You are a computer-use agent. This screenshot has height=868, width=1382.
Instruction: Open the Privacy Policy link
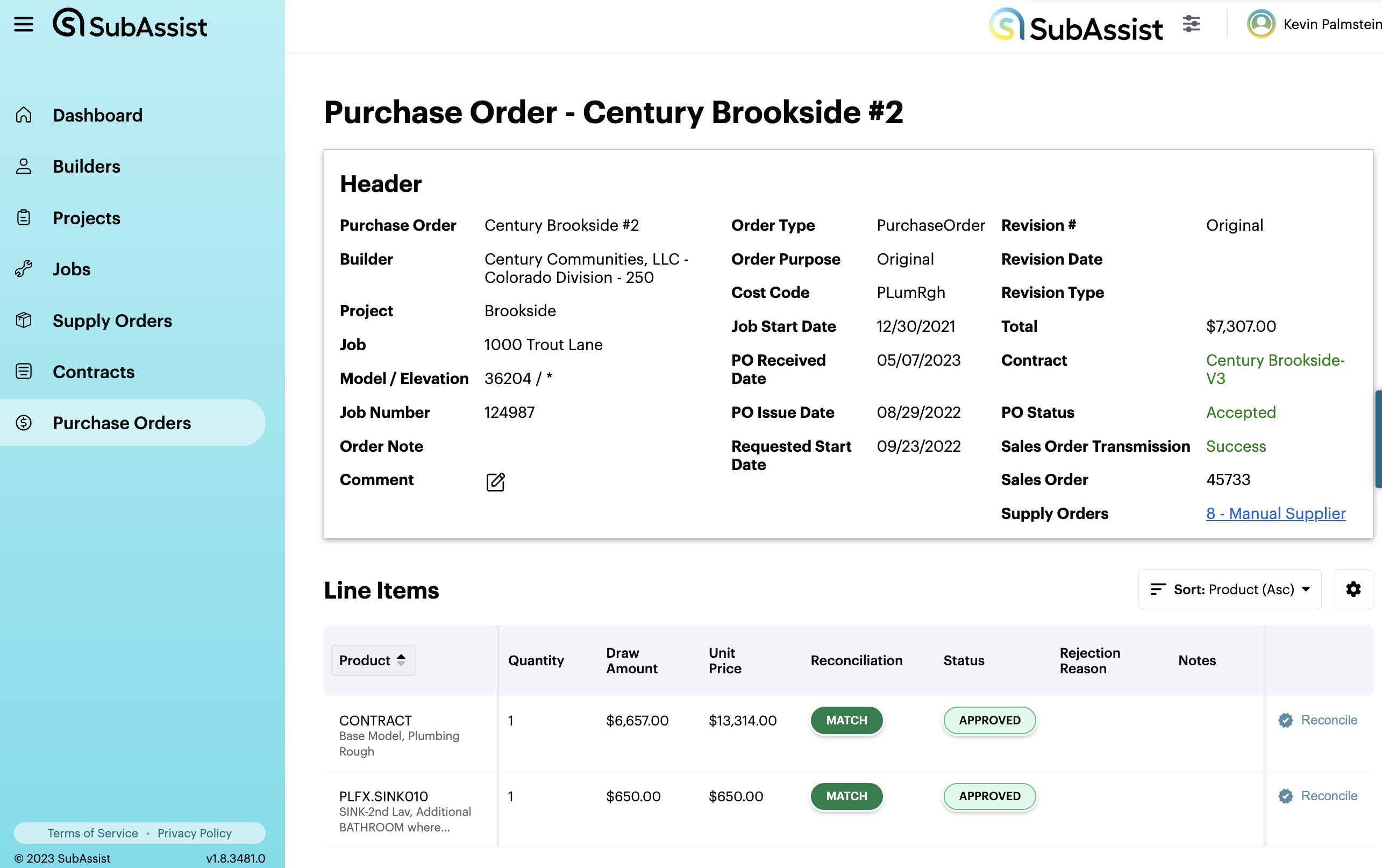tap(195, 833)
